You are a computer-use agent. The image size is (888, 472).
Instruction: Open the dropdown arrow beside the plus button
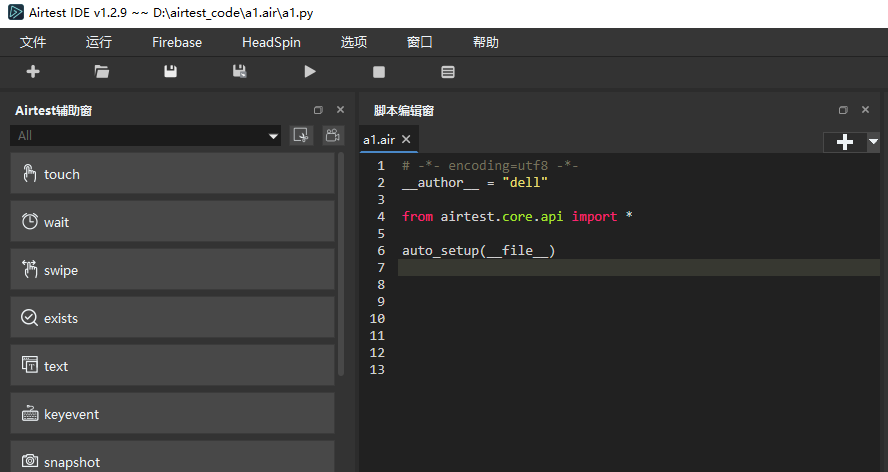[874, 142]
